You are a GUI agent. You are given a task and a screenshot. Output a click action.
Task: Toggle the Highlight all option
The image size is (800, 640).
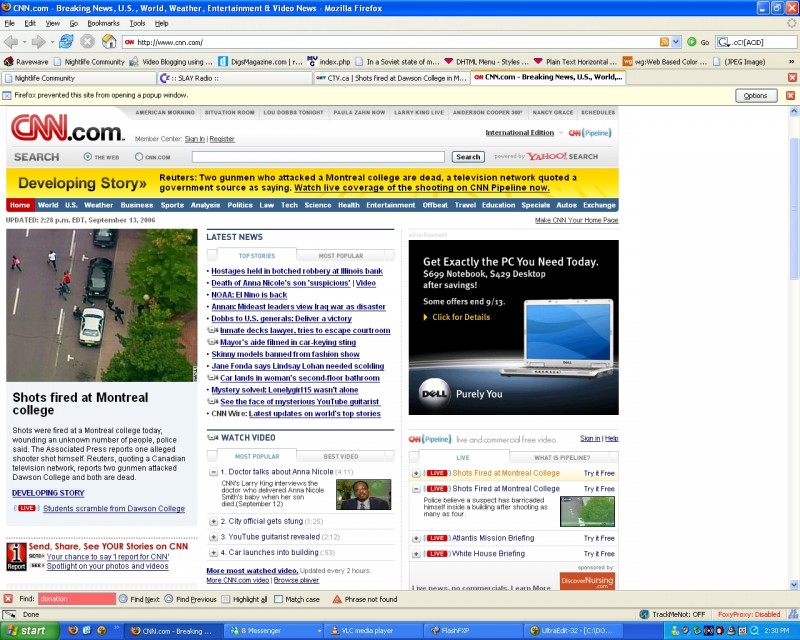[x=244, y=599]
